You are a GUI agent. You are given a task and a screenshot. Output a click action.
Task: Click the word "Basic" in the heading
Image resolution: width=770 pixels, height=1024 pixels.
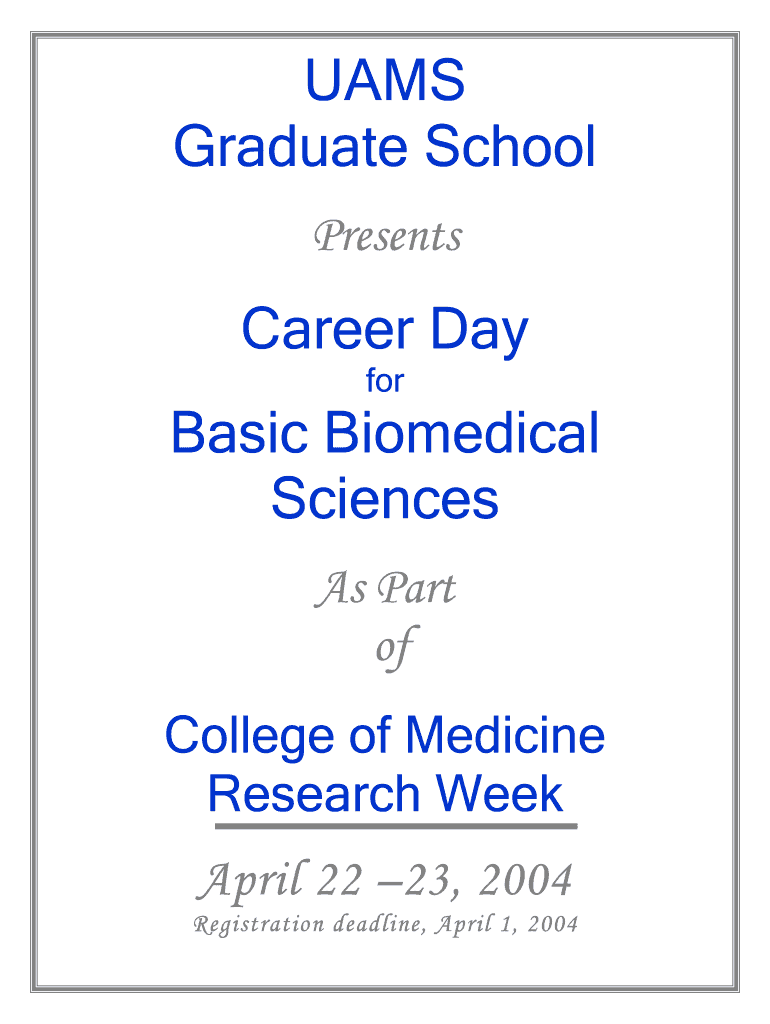[239, 434]
